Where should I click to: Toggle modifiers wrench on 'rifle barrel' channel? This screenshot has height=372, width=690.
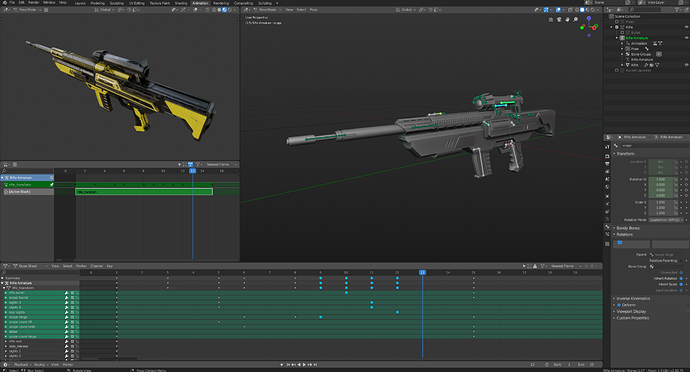pos(66,293)
